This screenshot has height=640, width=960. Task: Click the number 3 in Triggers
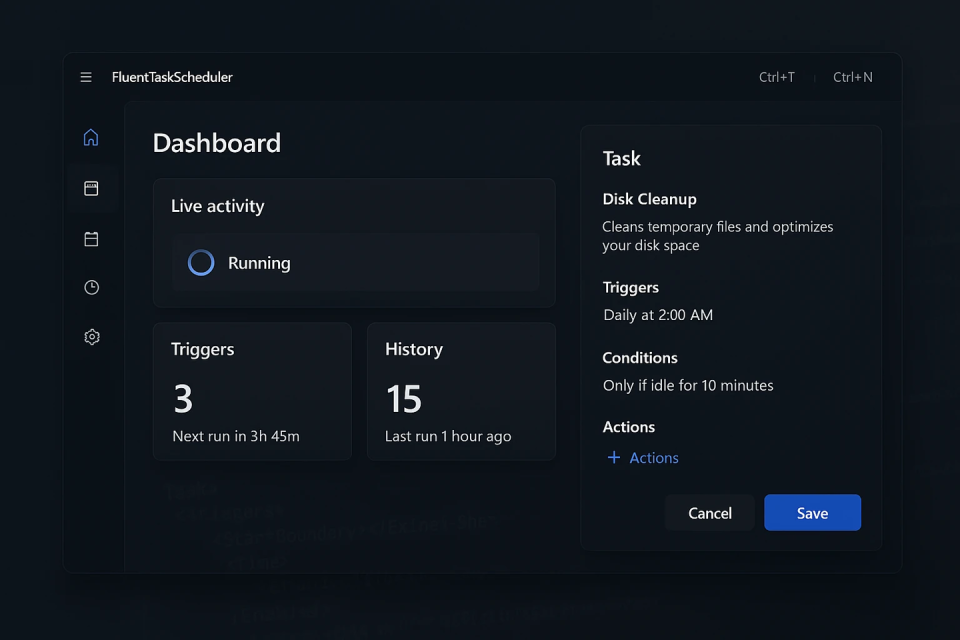coord(183,399)
